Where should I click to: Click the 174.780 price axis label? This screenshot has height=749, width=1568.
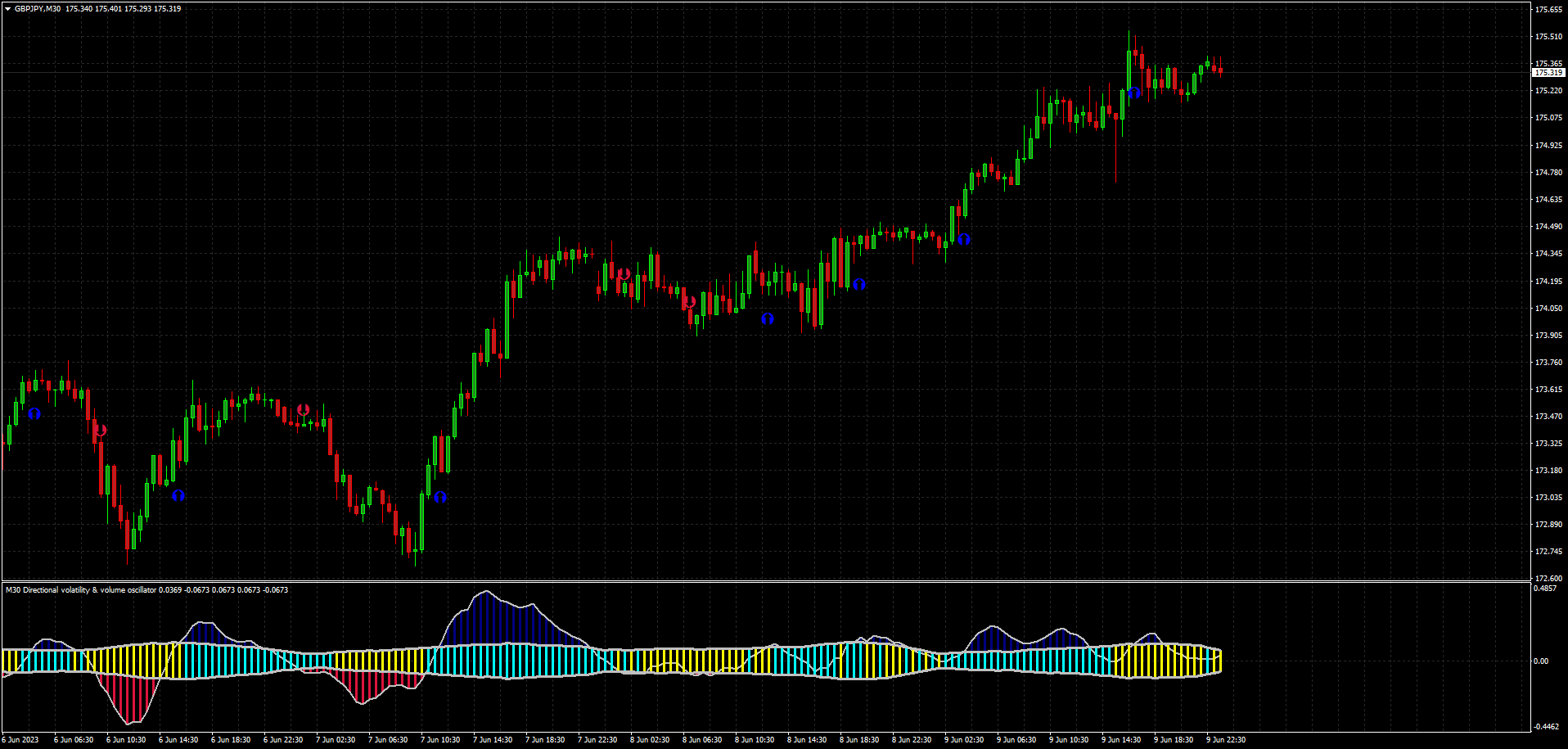(x=1548, y=173)
